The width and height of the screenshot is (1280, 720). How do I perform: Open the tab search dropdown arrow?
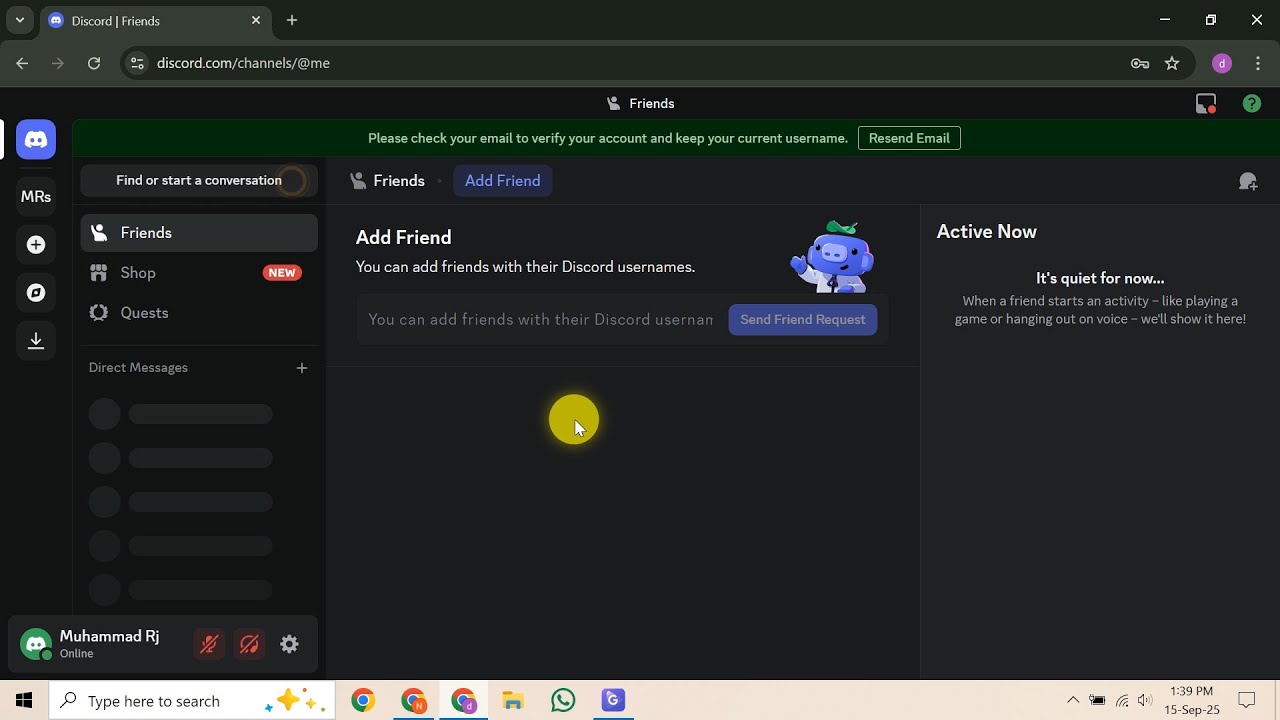click(19, 20)
